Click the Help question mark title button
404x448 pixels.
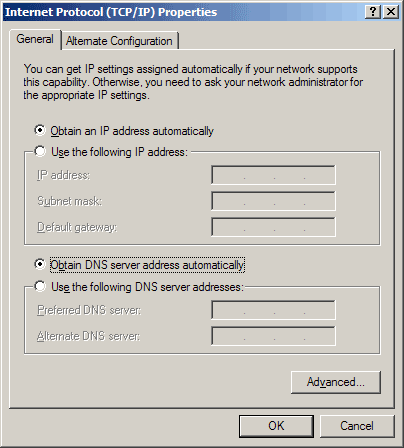click(373, 12)
